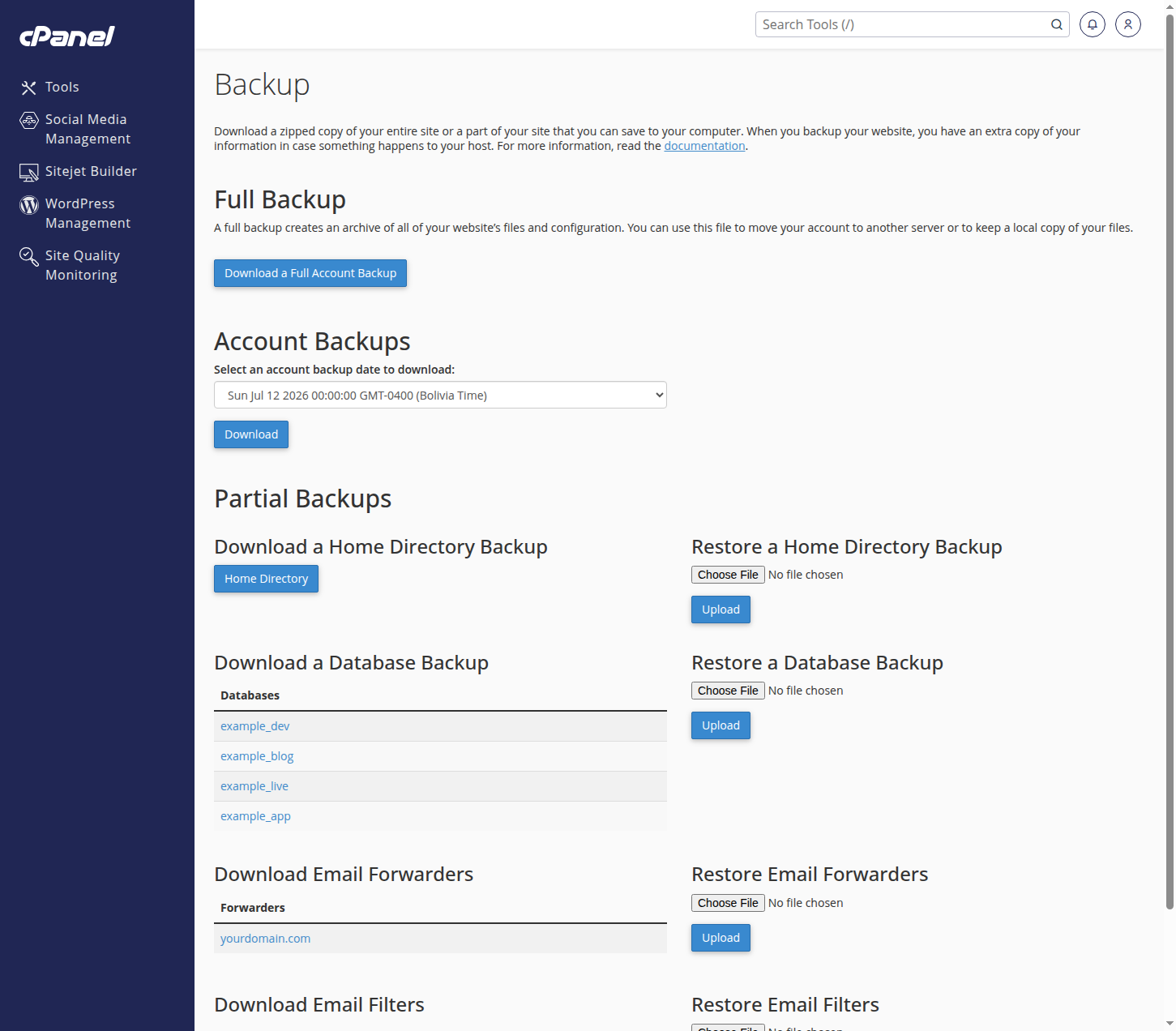Click the Backup page heading
The image size is (1176, 1031).
coord(262,85)
